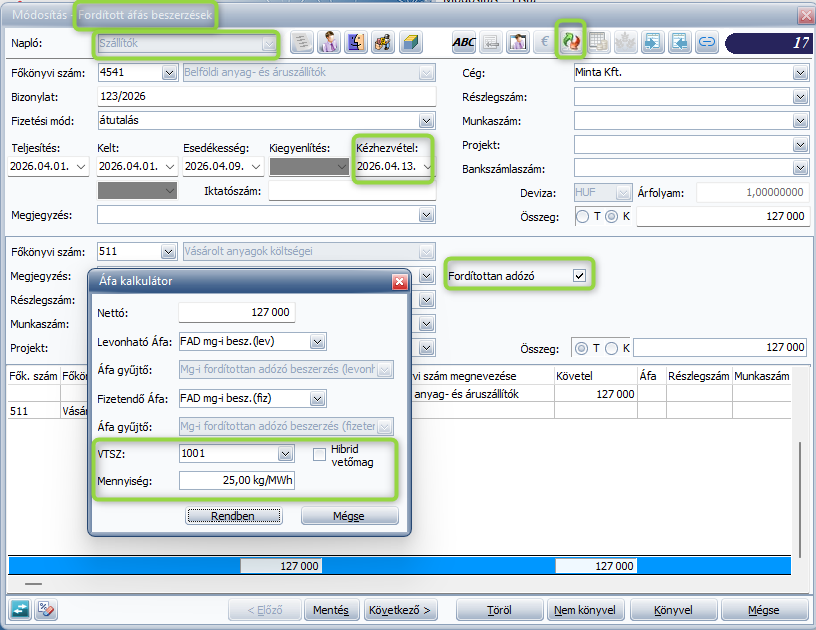Click the text lines notes toolbar icon
The image size is (816, 630).
[x=302, y=42]
